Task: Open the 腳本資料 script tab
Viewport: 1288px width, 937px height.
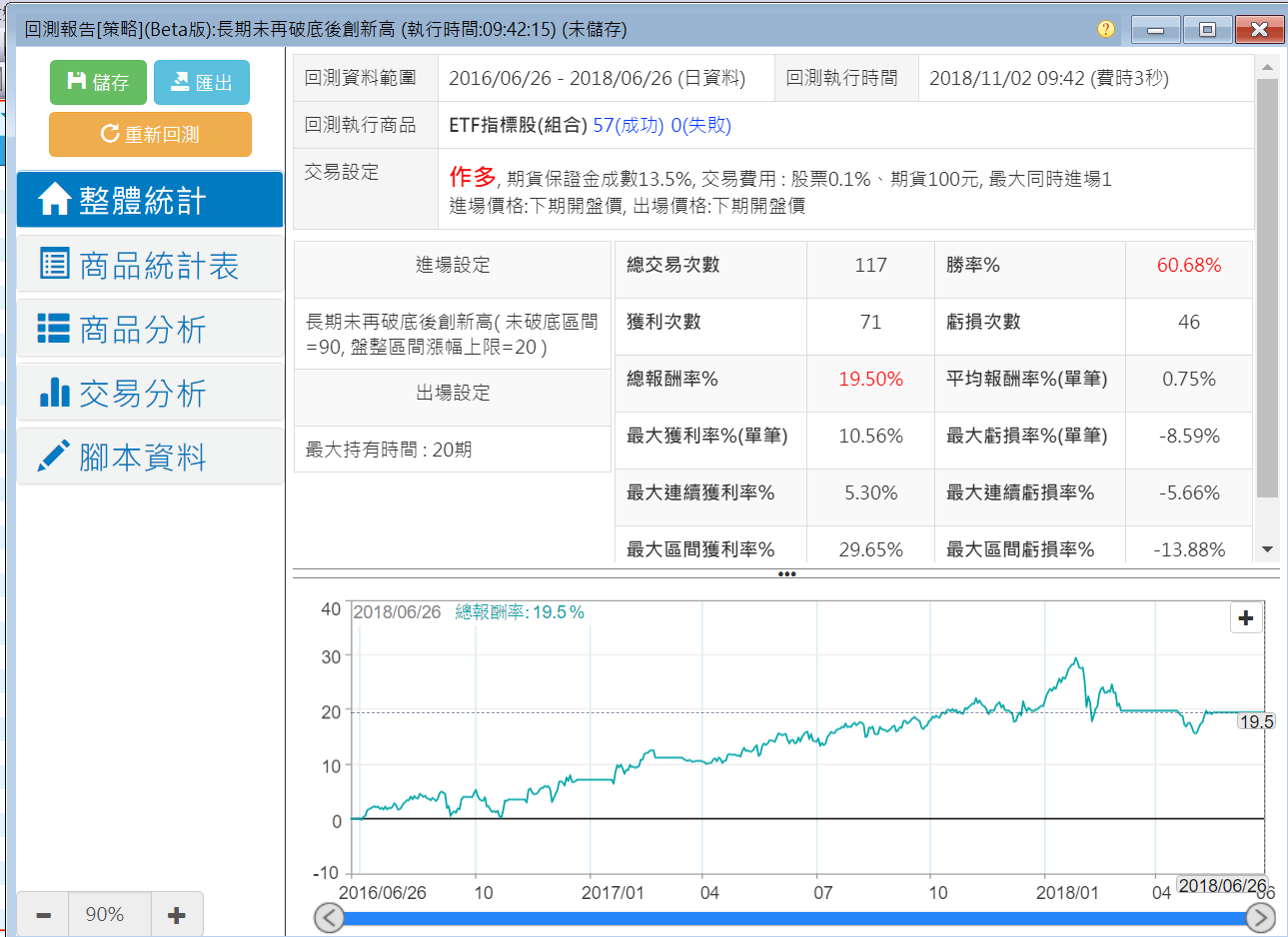Action: coord(150,457)
